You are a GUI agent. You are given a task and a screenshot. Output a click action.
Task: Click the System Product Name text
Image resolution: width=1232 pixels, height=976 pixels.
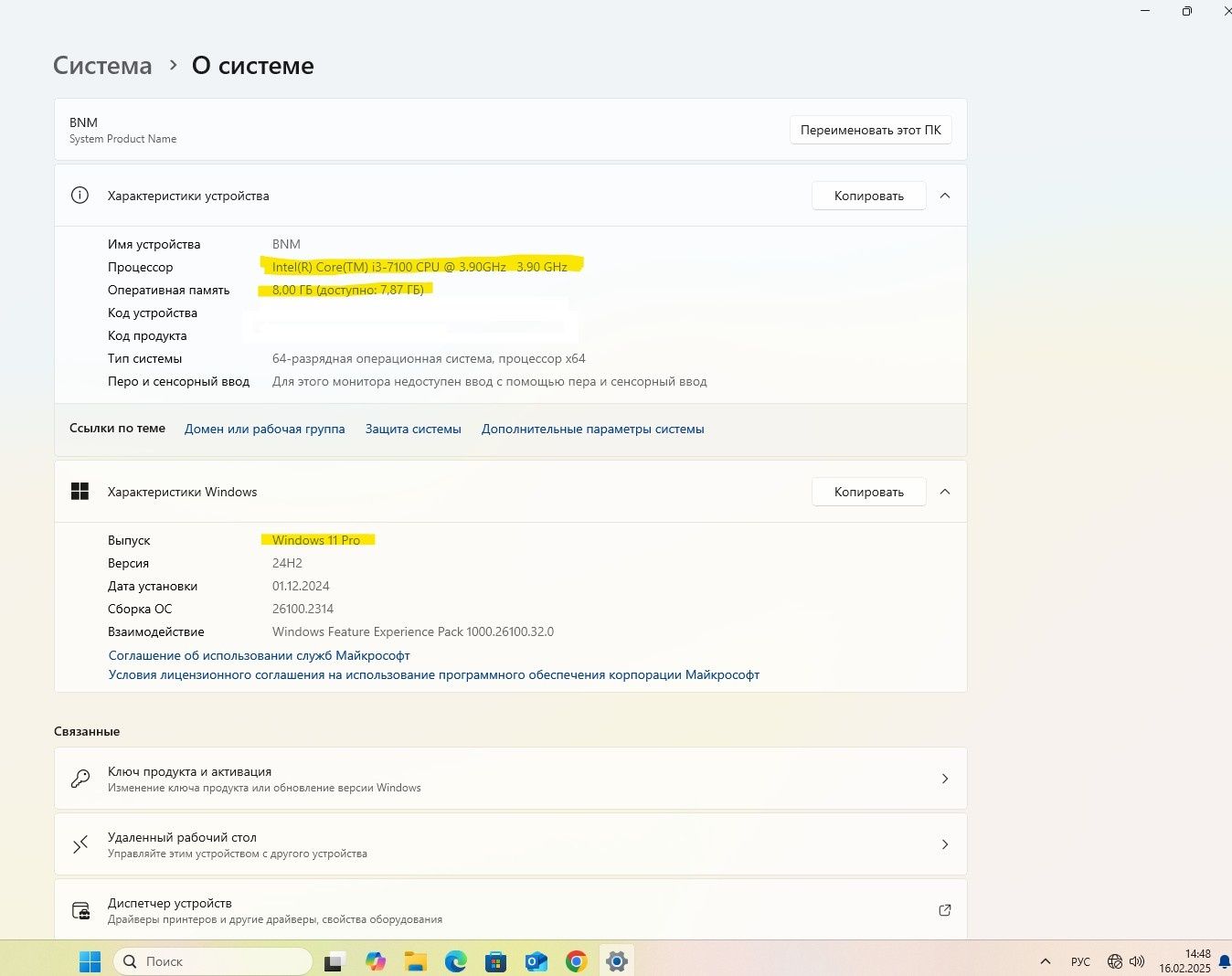click(x=123, y=139)
